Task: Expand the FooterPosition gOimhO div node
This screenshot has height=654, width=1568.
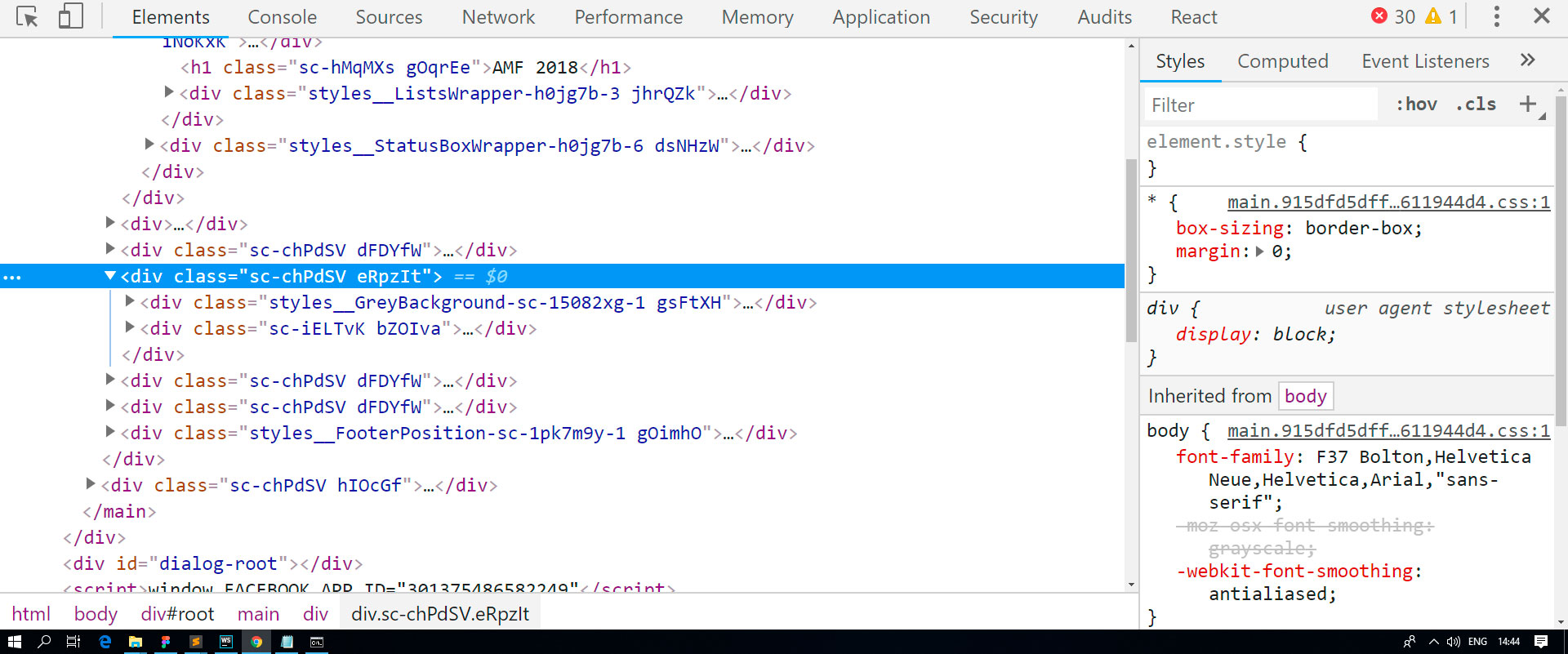Action: tap(110, 432)
